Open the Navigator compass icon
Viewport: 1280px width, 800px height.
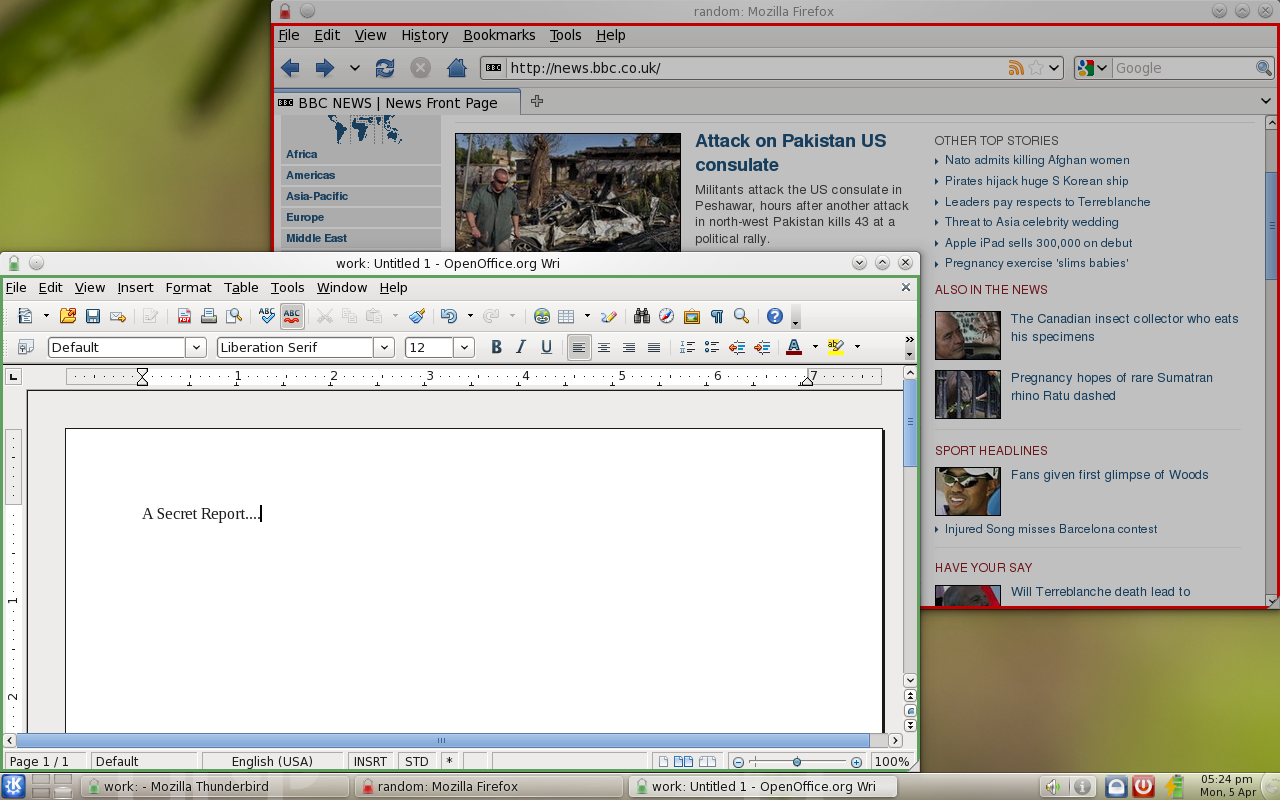[667, 316]
